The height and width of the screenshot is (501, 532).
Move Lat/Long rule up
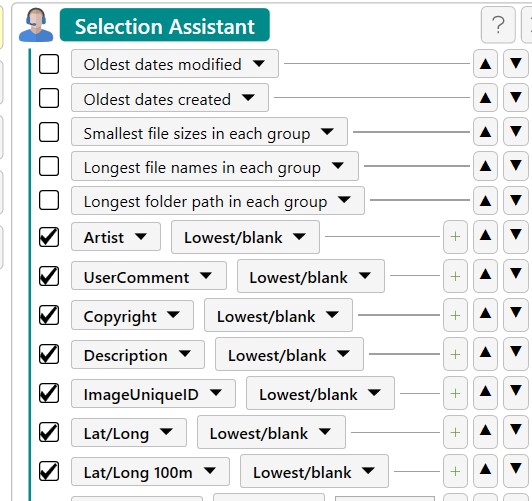coord(486,432)
